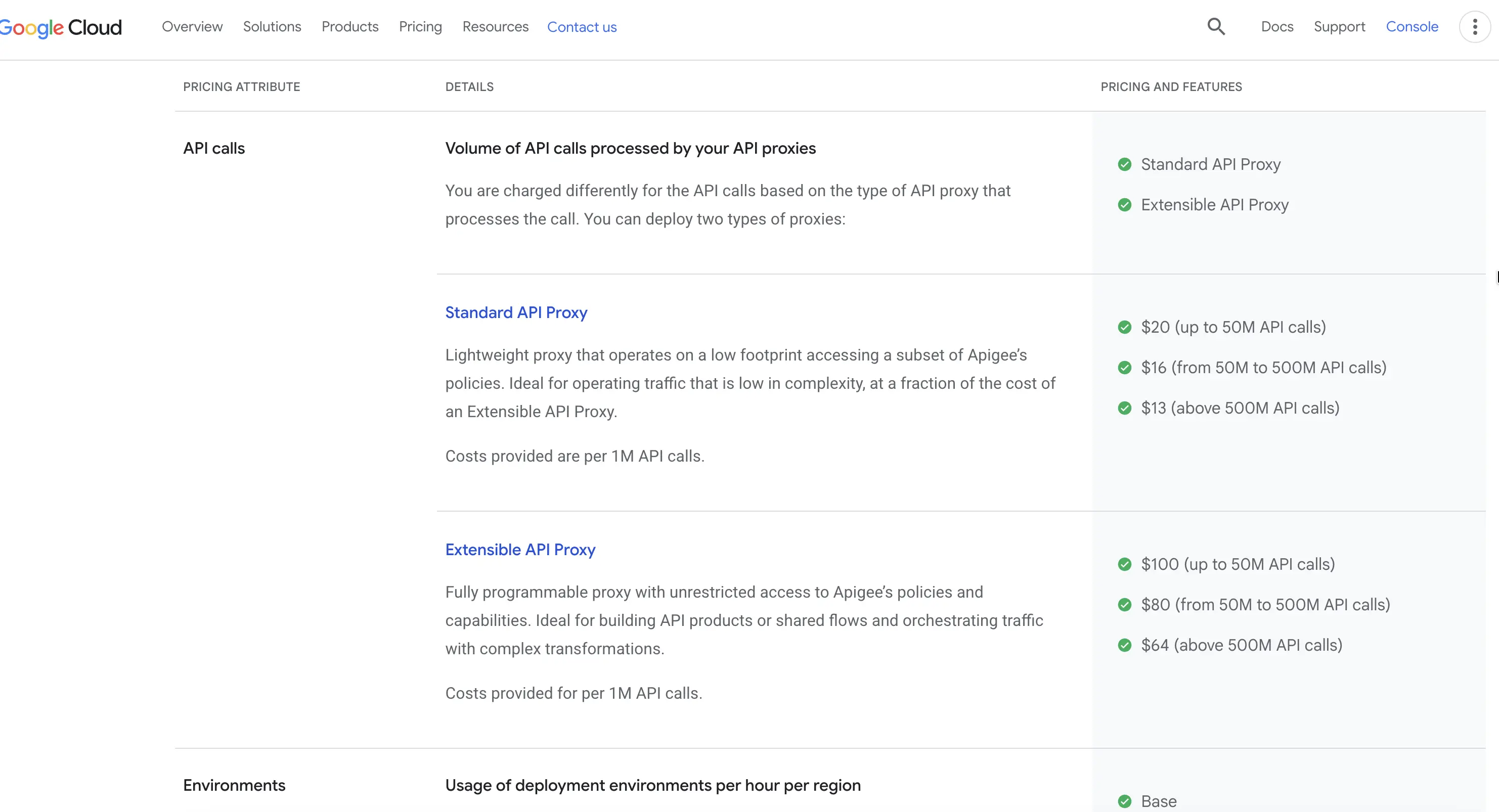Click 'Volume of API calls processed' heading

click(x=630, y=148)
